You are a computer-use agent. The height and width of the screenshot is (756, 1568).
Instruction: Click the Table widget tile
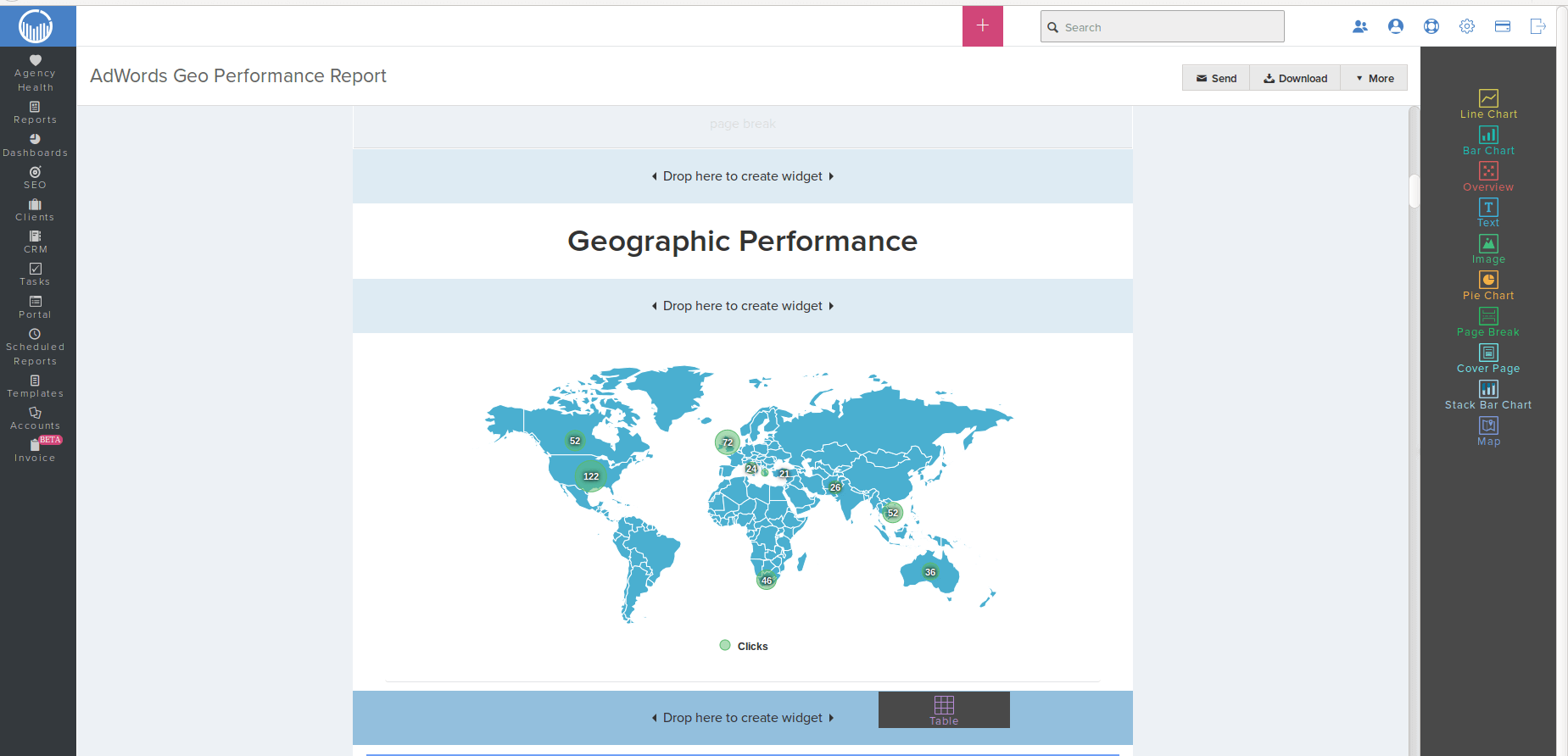944,710
